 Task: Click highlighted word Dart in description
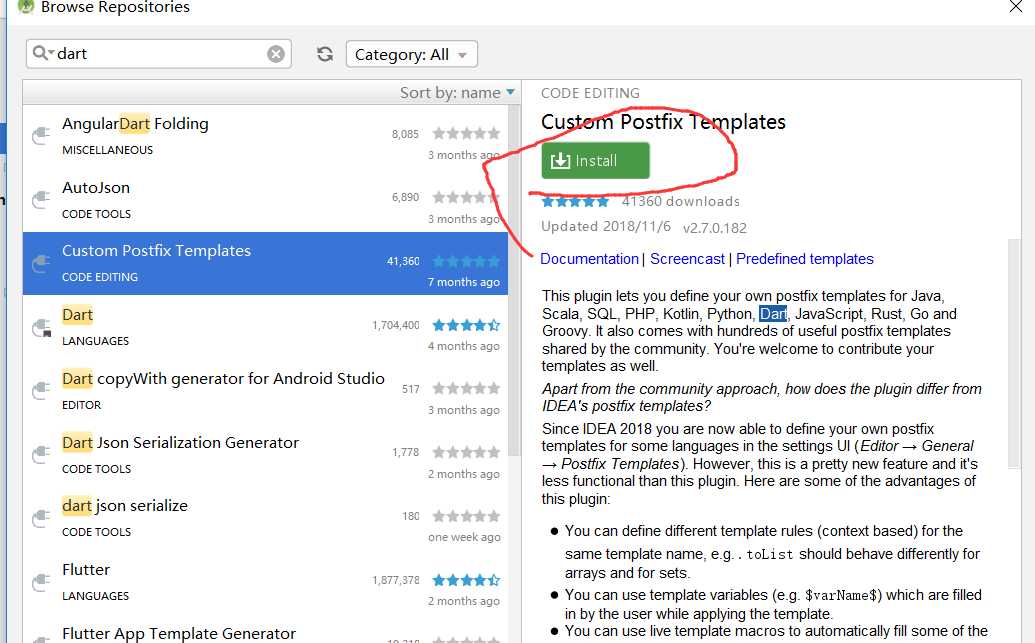773,314
